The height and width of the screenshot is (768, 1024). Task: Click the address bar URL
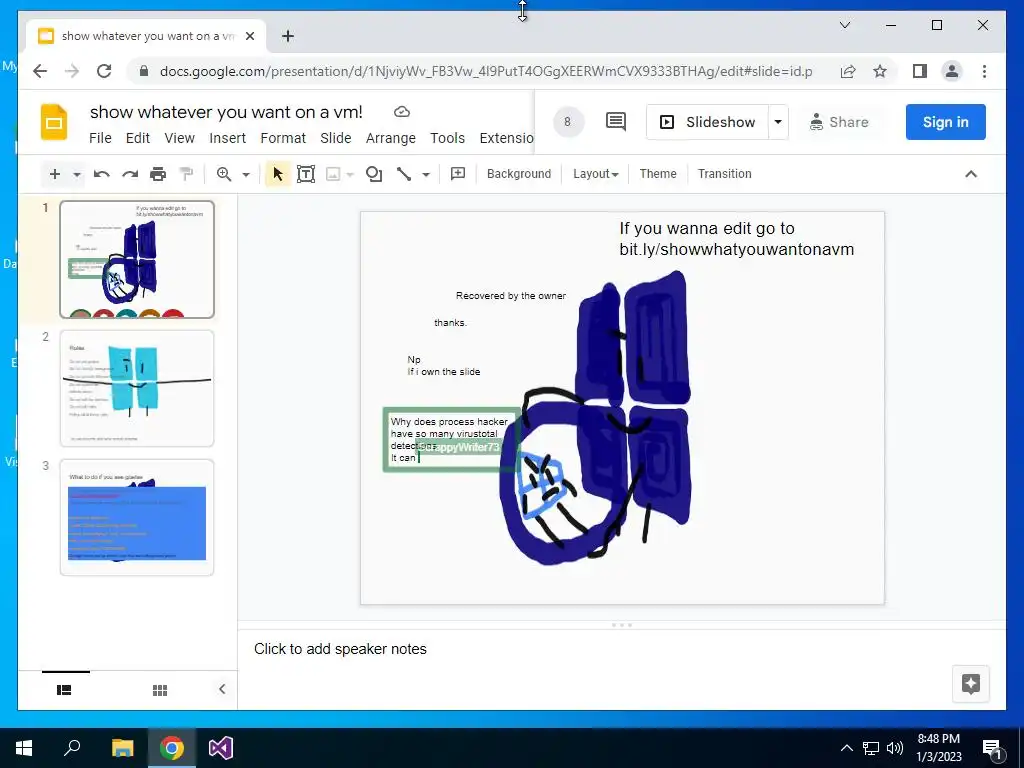click(486, 71)
